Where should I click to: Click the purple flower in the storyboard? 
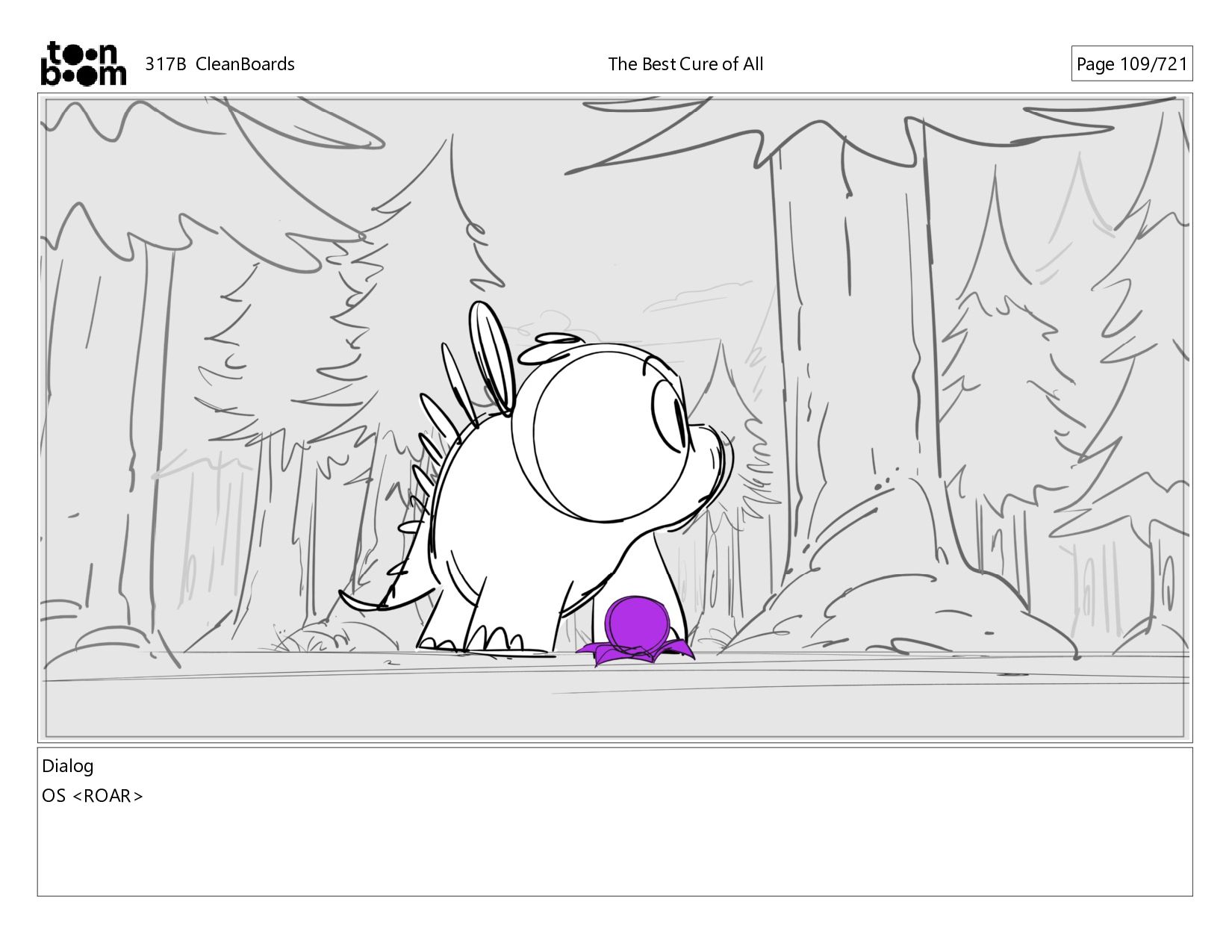point(635,632)
